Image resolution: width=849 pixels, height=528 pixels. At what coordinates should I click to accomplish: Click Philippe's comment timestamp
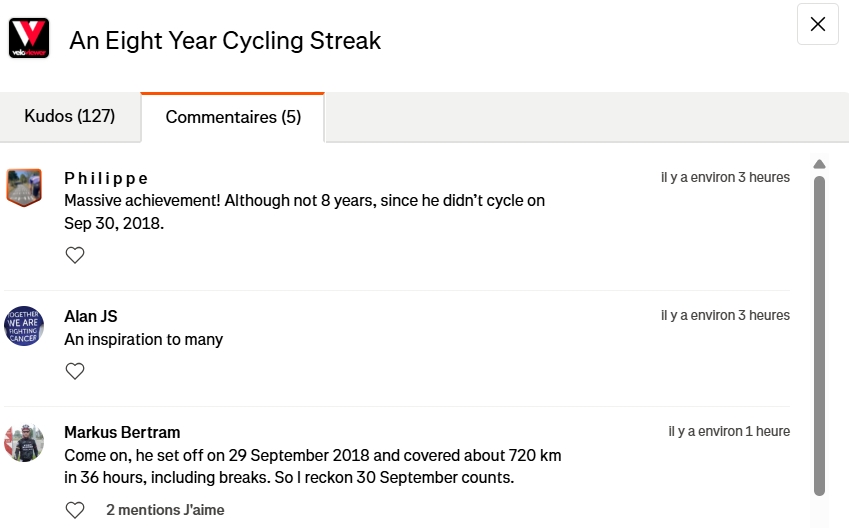pos(725,177)
